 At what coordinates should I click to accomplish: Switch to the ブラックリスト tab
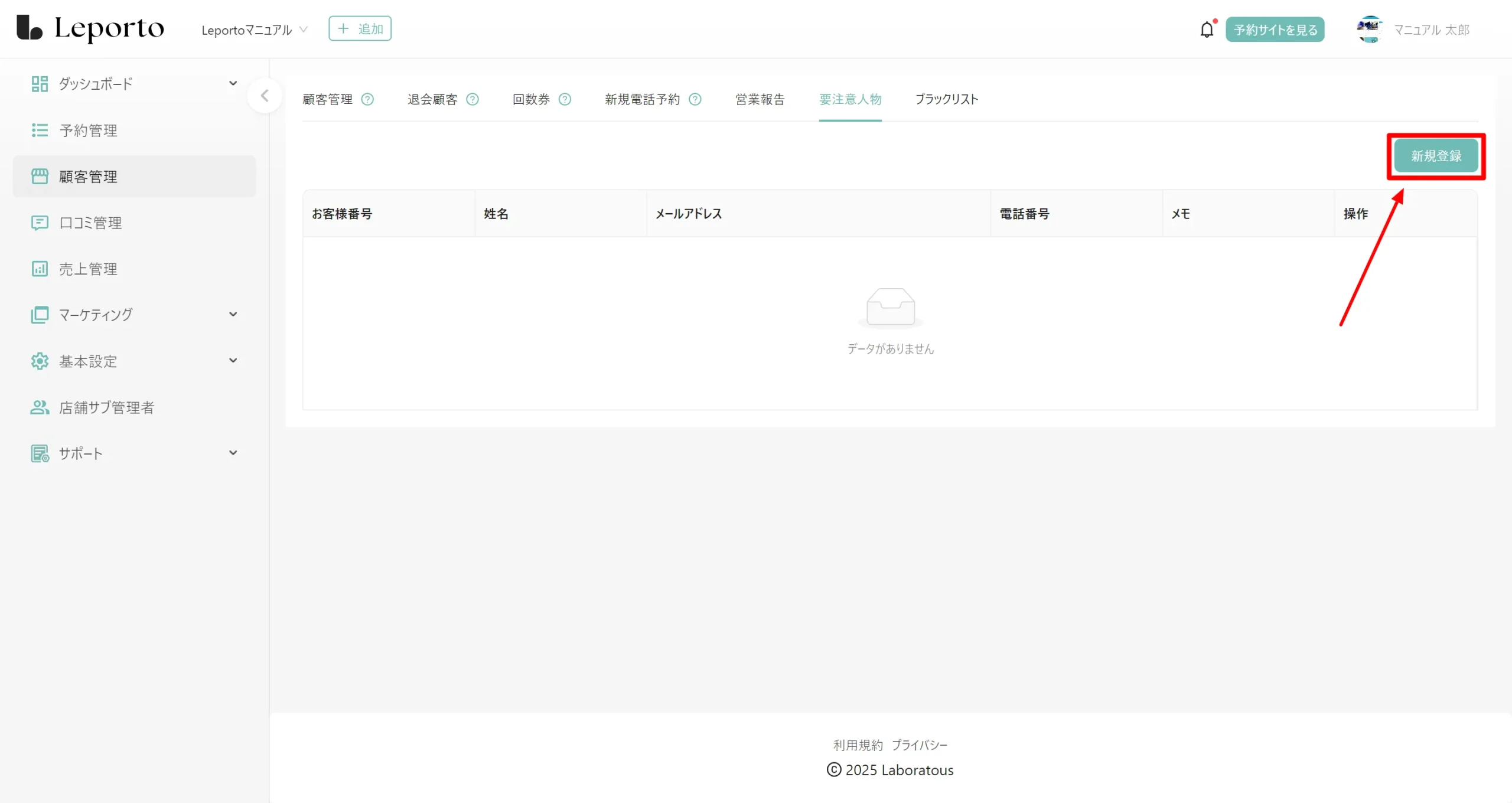click(x=946, y=99)
